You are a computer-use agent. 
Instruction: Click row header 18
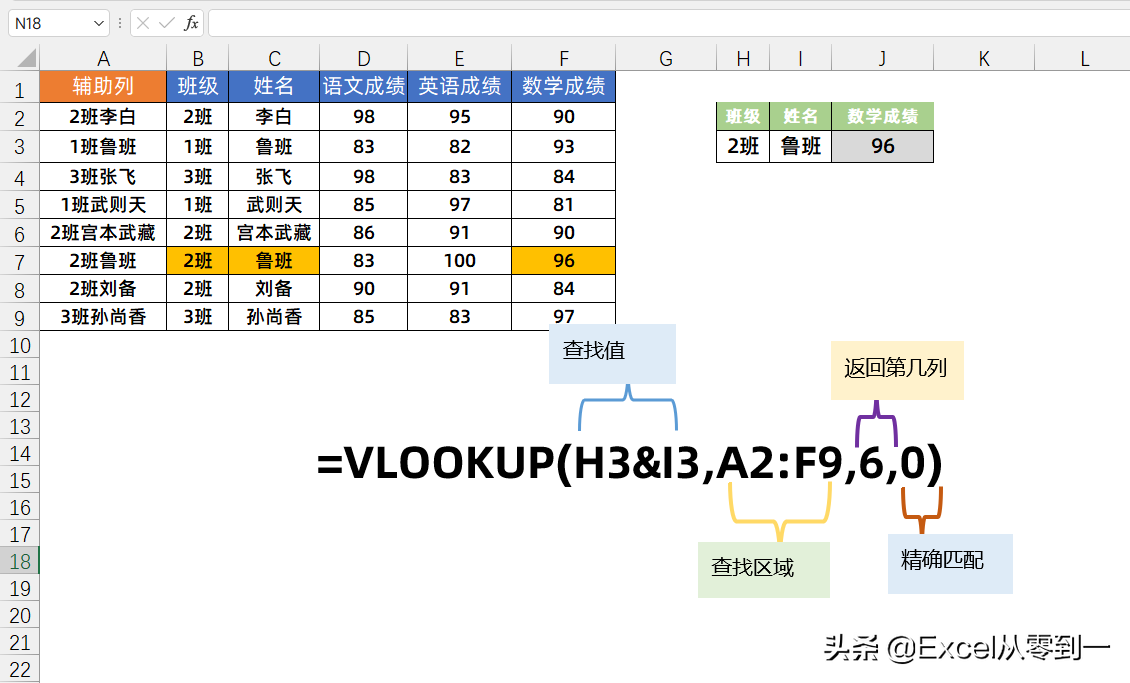click(20, 561)
